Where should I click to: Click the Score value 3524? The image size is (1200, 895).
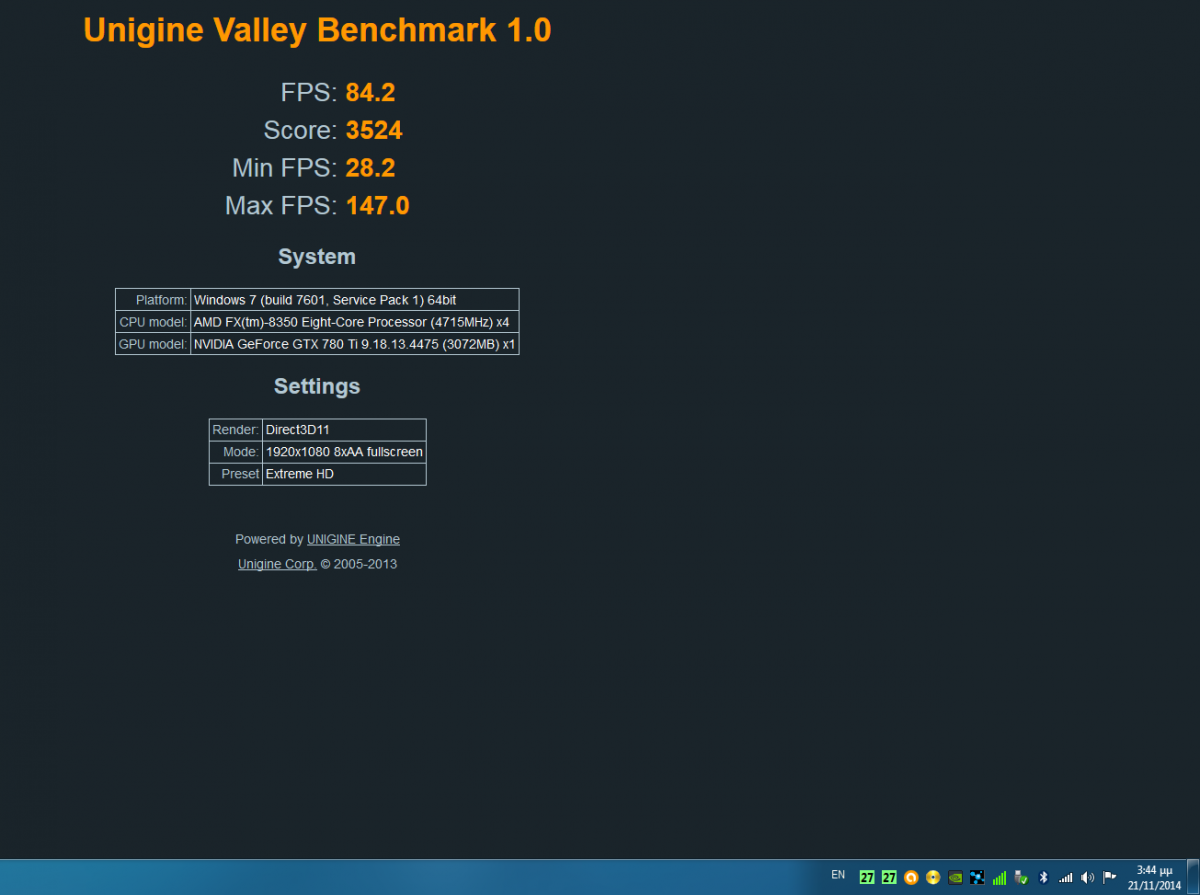coord(374,130)
